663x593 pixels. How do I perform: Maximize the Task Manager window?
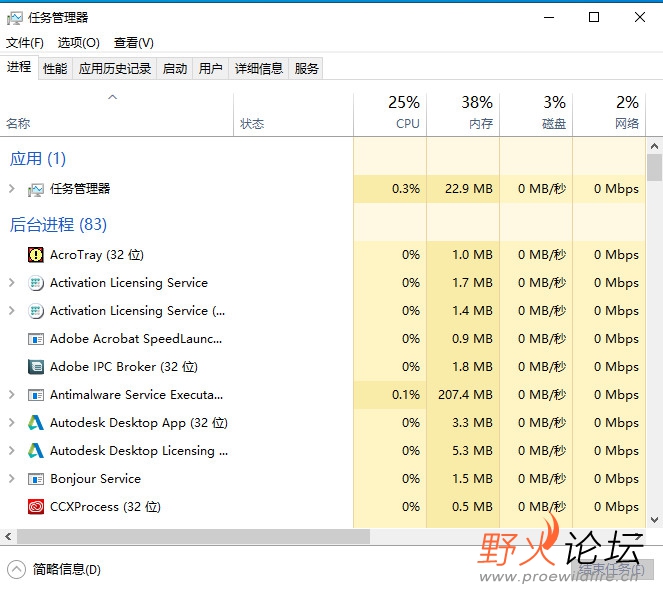point(594,17)
